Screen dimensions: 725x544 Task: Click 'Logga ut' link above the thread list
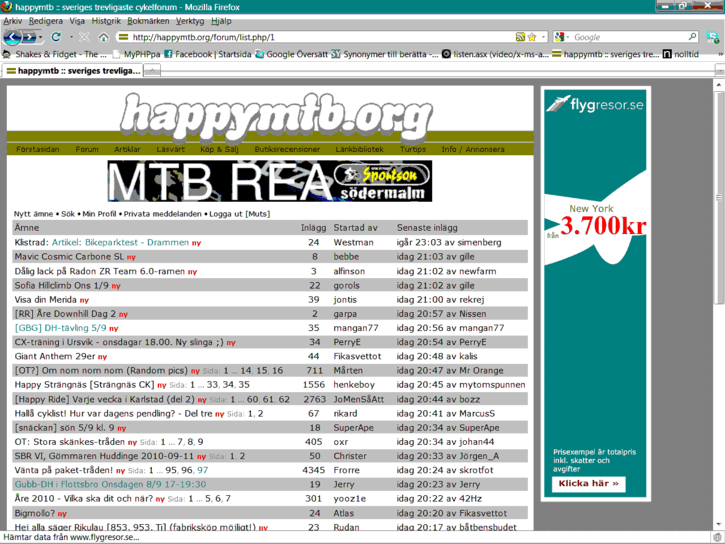225,214
